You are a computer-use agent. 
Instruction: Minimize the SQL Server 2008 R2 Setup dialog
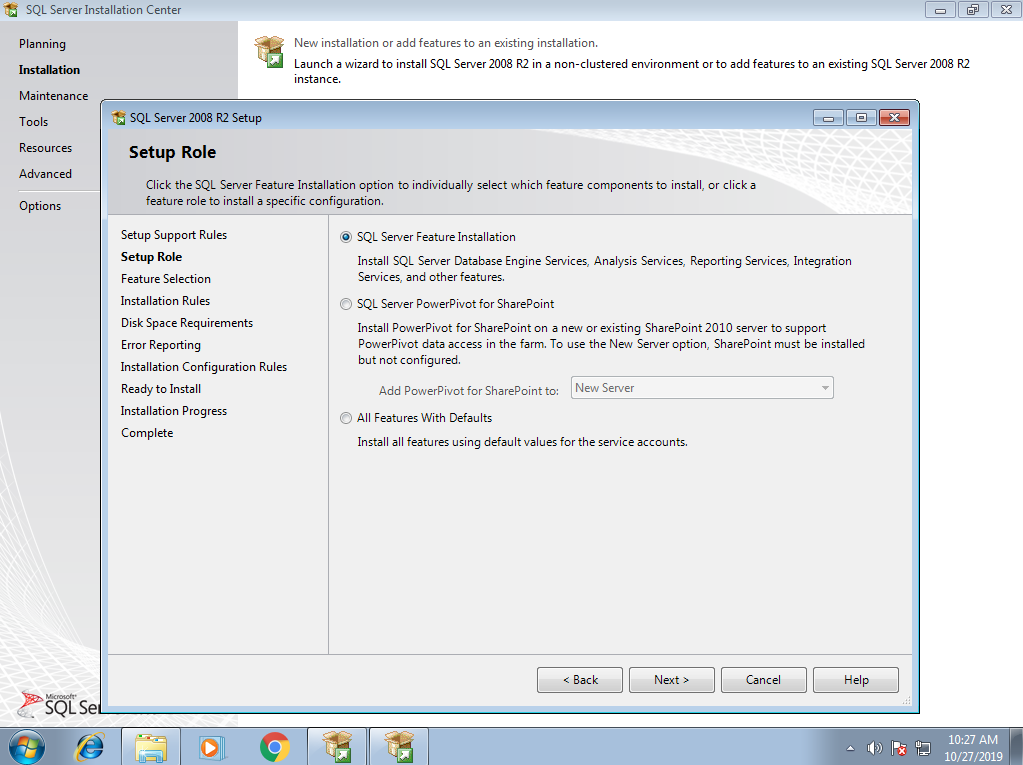tap(828, 118)
